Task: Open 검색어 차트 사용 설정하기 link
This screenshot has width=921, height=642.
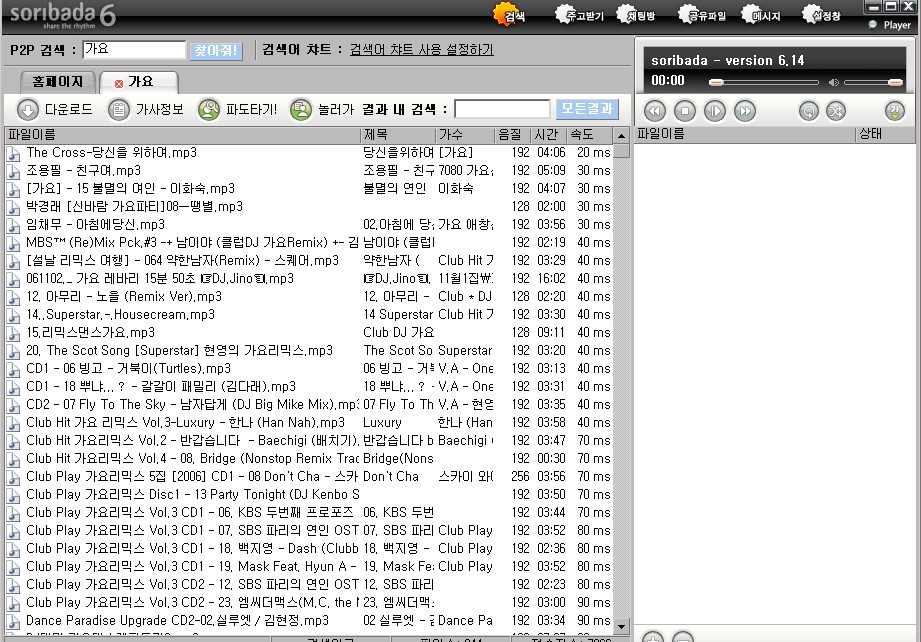Action: coord(421,49)
